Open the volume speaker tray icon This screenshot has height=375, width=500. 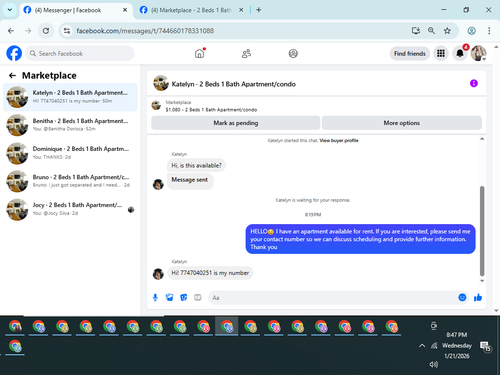(x=434, y=364)
